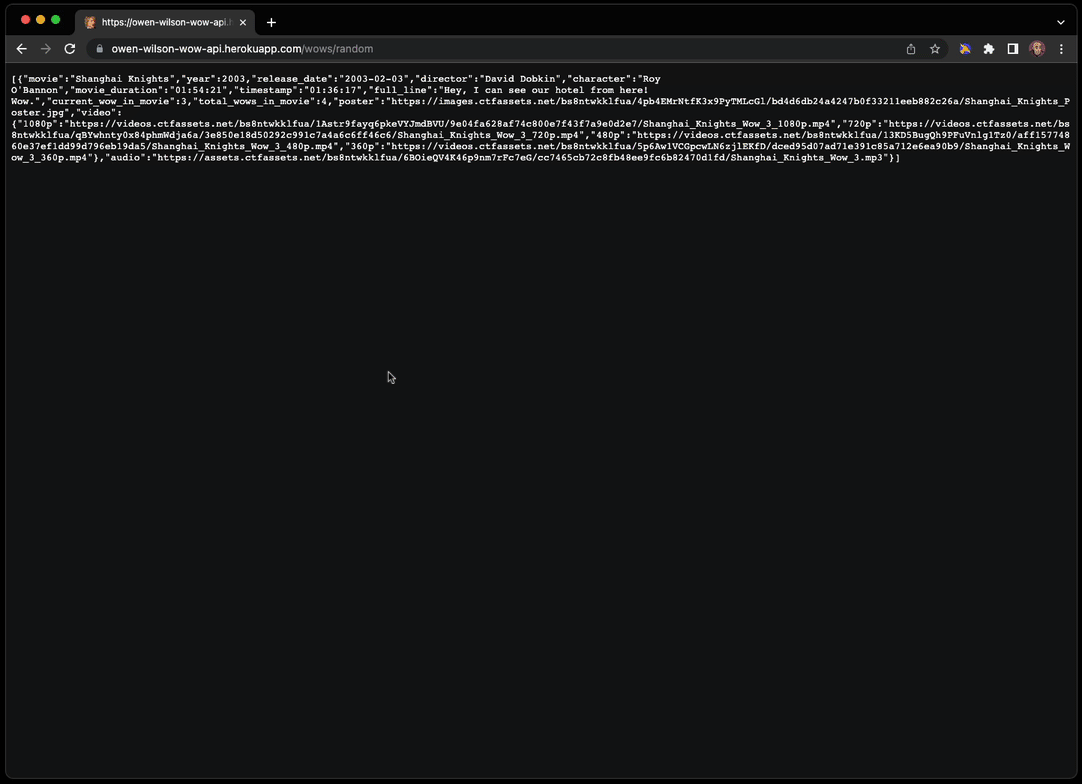
Task: Select the owen-wilson-wow-api tab
Action: click(160, 21)
